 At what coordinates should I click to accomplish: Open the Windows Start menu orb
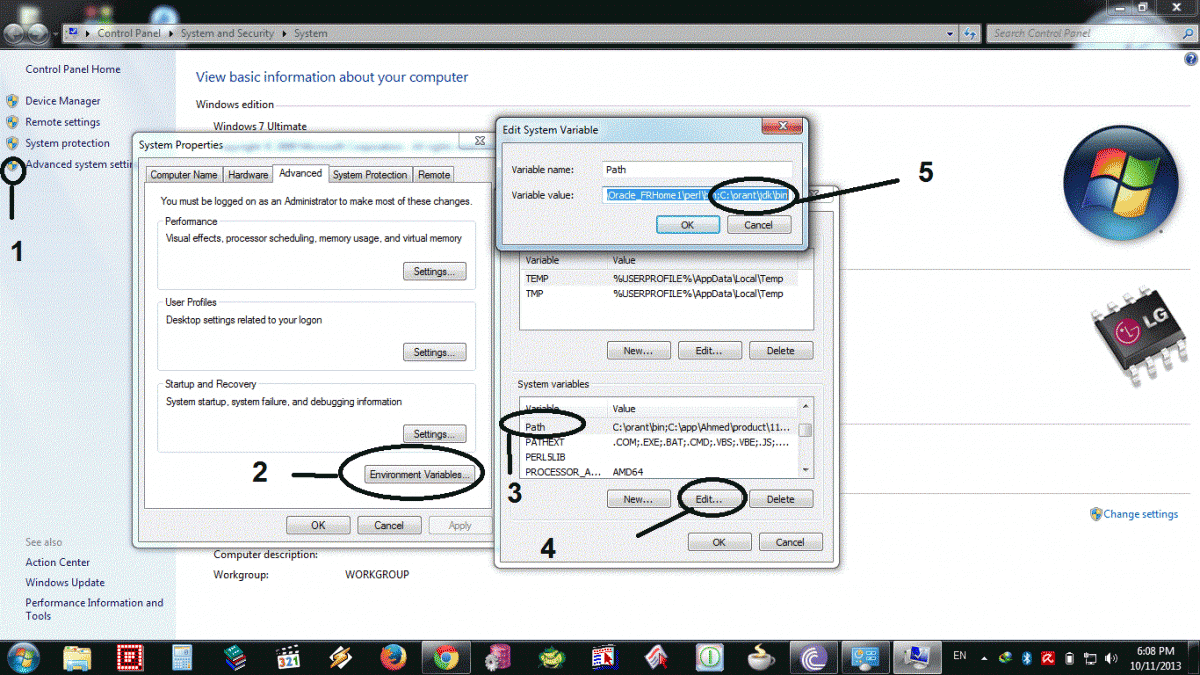coord(22,657)
